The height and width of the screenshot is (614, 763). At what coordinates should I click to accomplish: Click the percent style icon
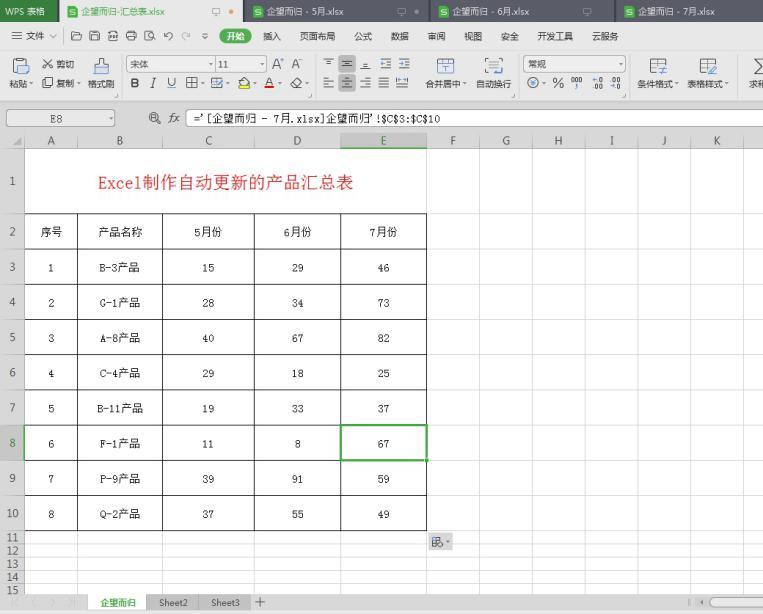(x=558, y=83)
